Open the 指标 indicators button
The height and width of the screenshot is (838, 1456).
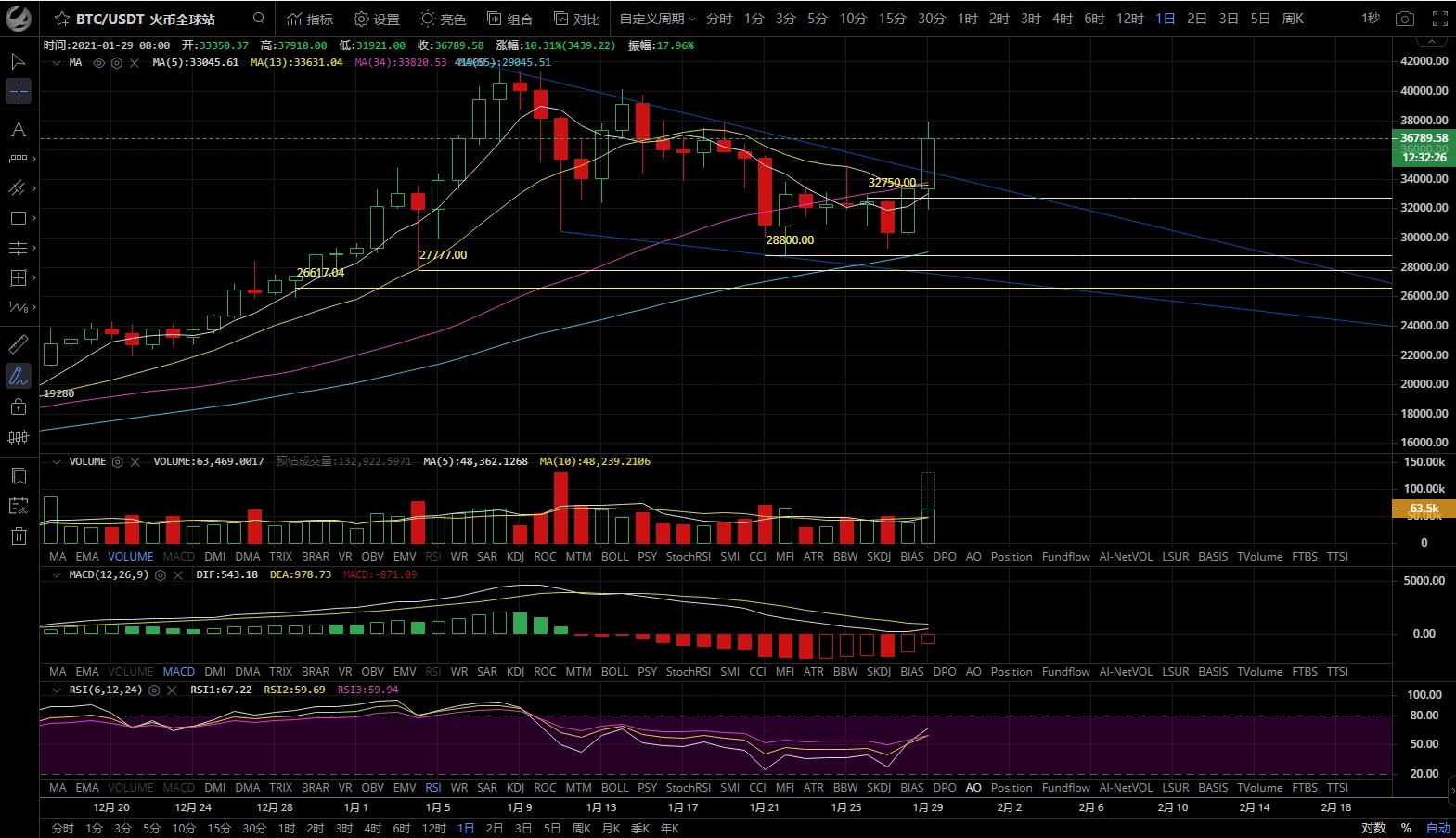click(x=310, y=19)
